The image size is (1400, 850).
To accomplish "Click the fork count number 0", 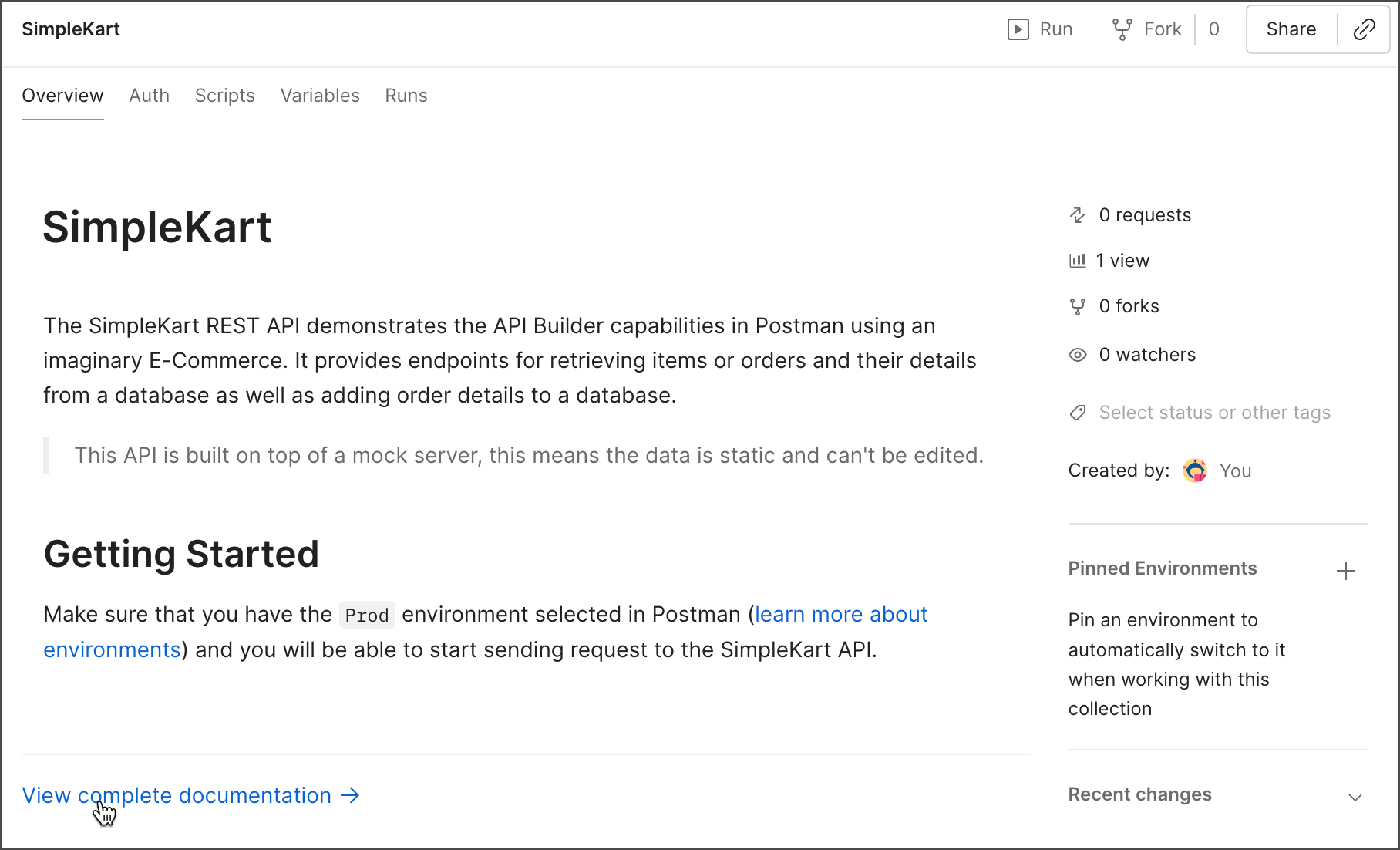I will 1214,29.
